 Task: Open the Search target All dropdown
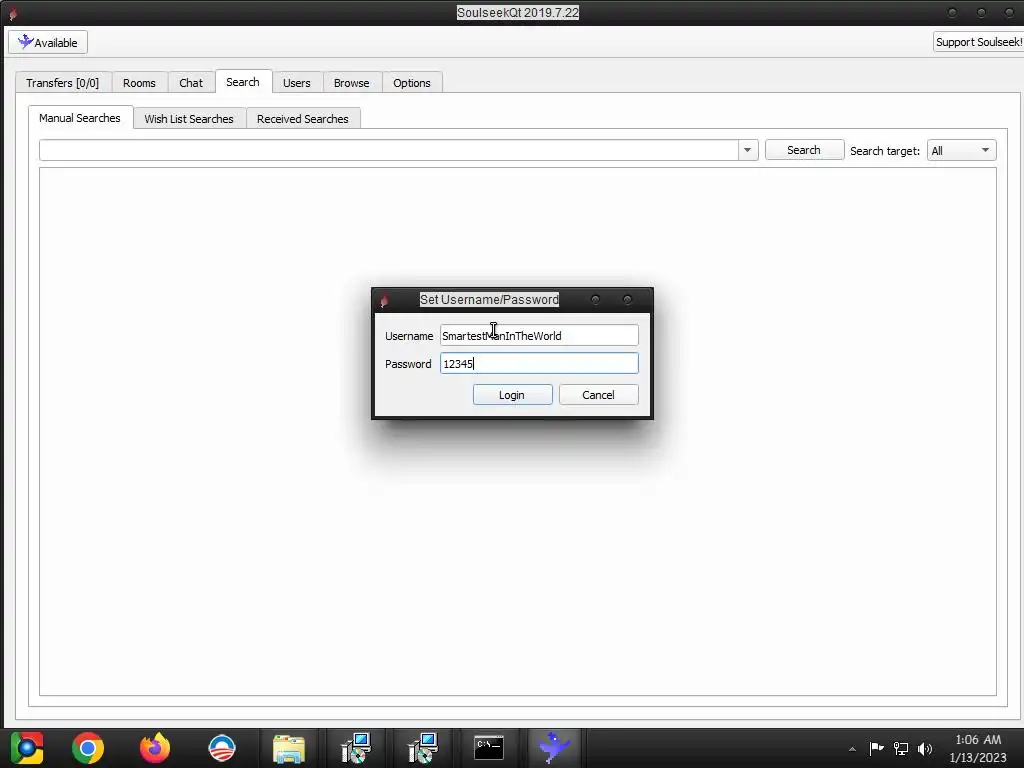pyautogui.click(x=961, y=150)
